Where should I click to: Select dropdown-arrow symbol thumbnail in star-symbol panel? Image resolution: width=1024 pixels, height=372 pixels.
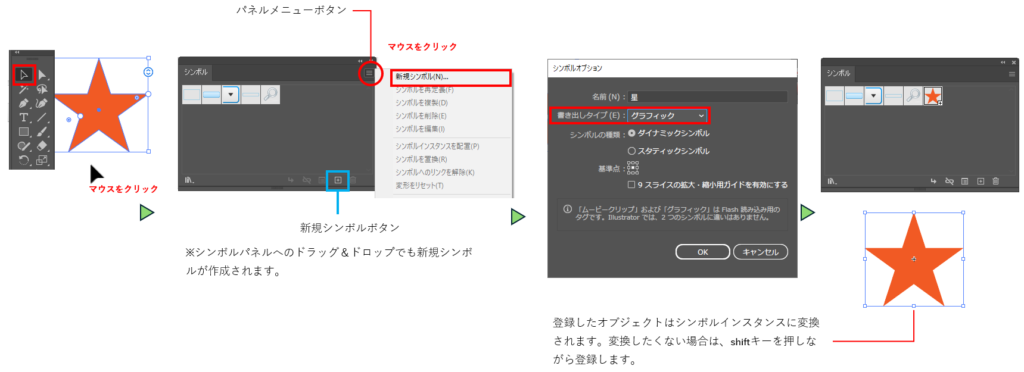tap(874, 96)
